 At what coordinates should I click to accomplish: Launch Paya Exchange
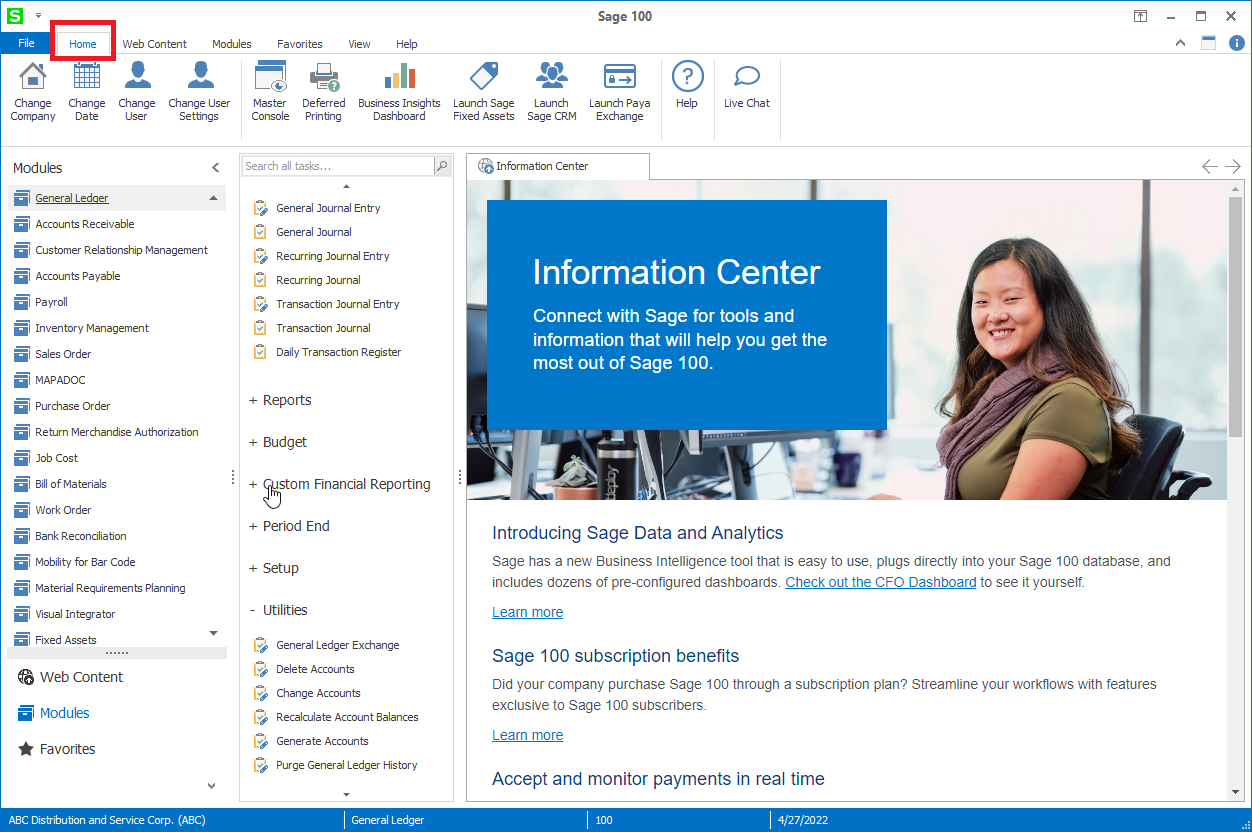[x=620, y=91]
